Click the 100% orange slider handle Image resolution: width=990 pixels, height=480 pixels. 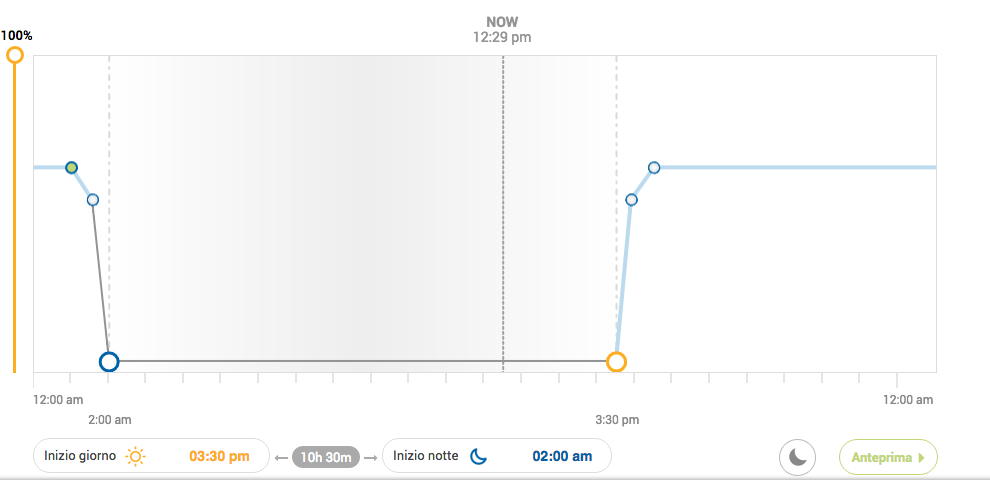[15, 55]
